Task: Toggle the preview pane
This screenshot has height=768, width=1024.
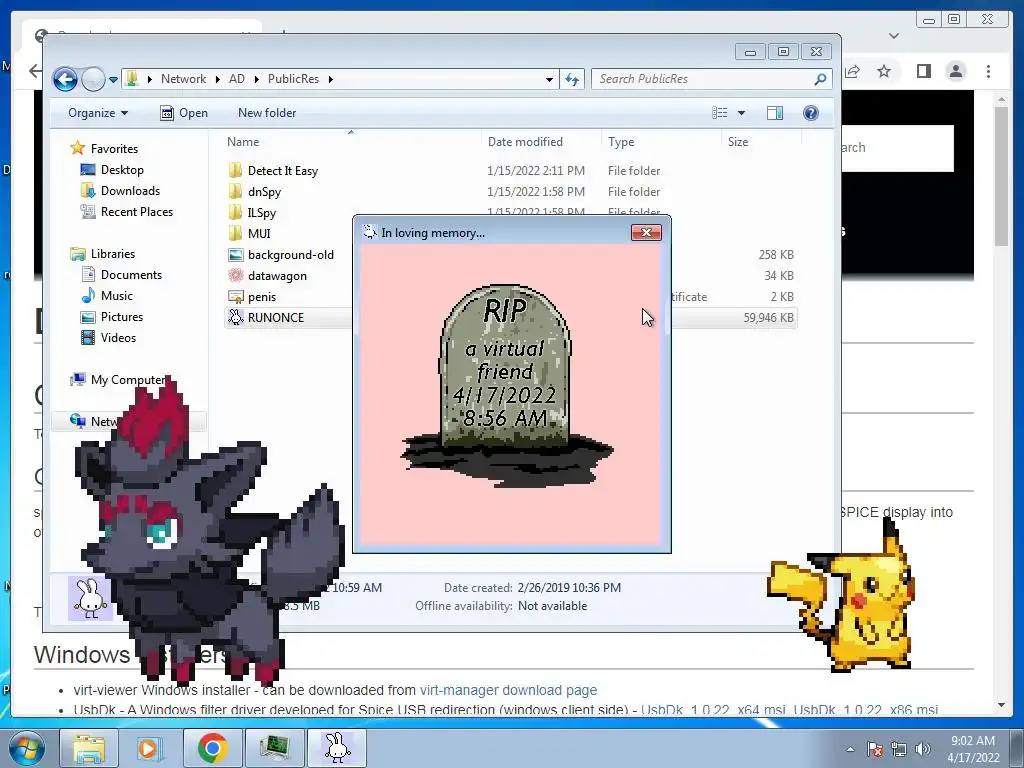Action: click(775, 113)
